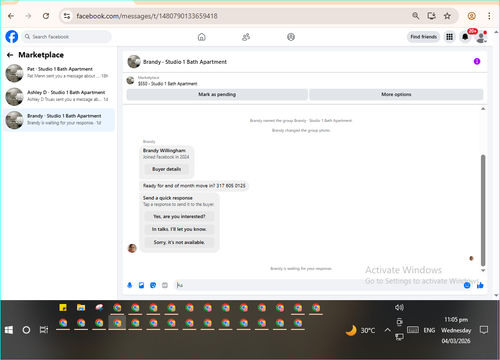
Task: Open the Chrome three-dot menu
Action: coord(489,16)
